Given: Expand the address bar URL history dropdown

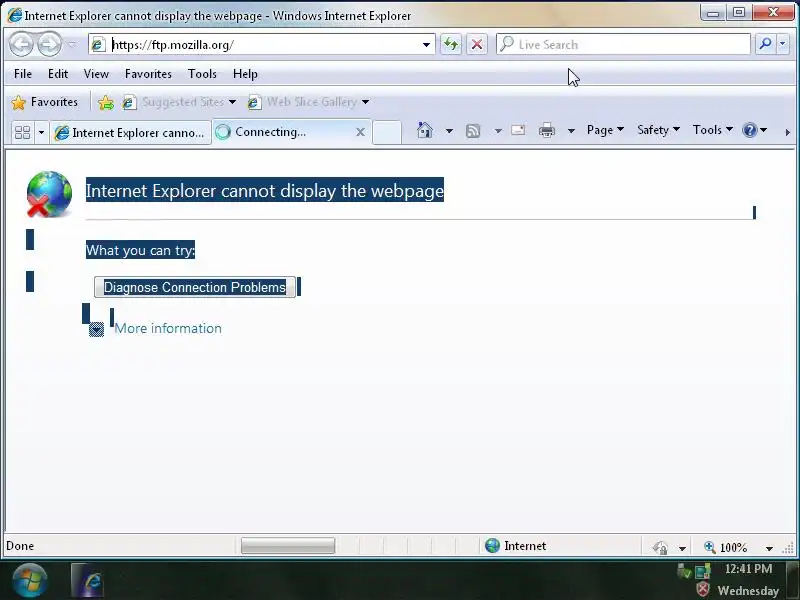Looking at the screenshot, I should point(427,45).
